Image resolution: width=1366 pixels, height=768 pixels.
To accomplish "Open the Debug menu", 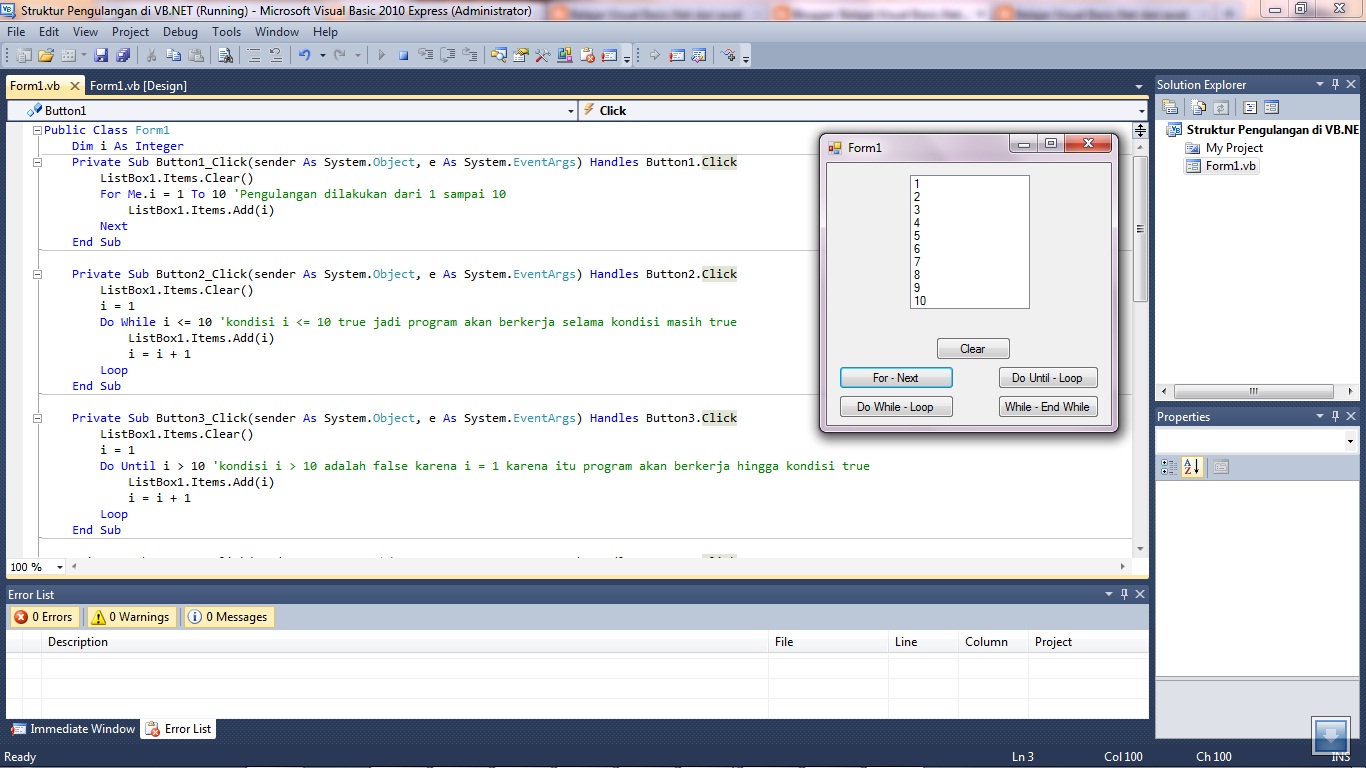I will tap(180, 32).
